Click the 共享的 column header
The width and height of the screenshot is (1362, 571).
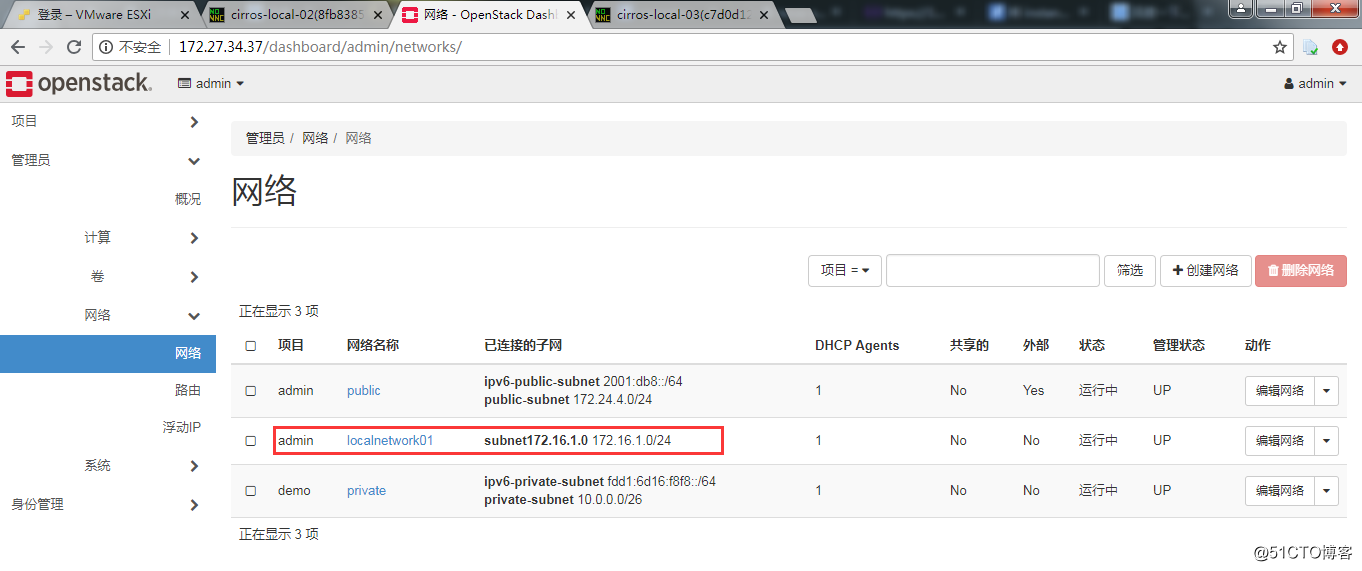tap(969, 346)
